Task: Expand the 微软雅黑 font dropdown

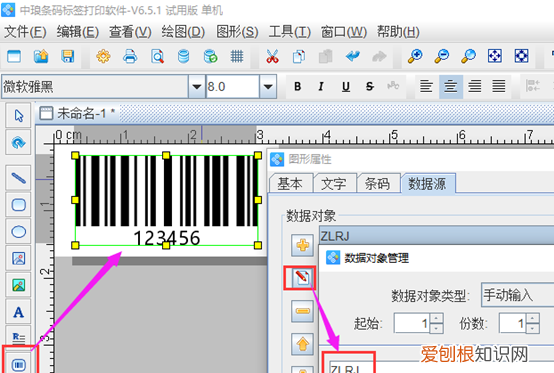Action: coord(197,86)
